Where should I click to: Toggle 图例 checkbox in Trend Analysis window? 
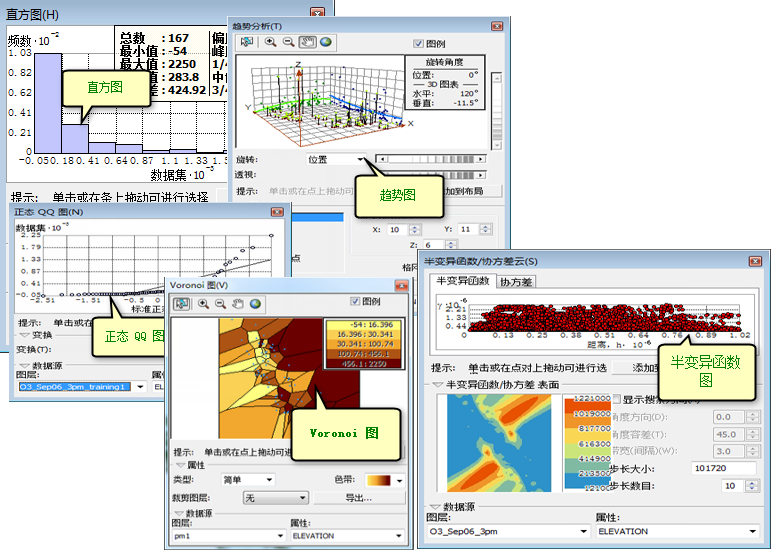click(418, 43)
